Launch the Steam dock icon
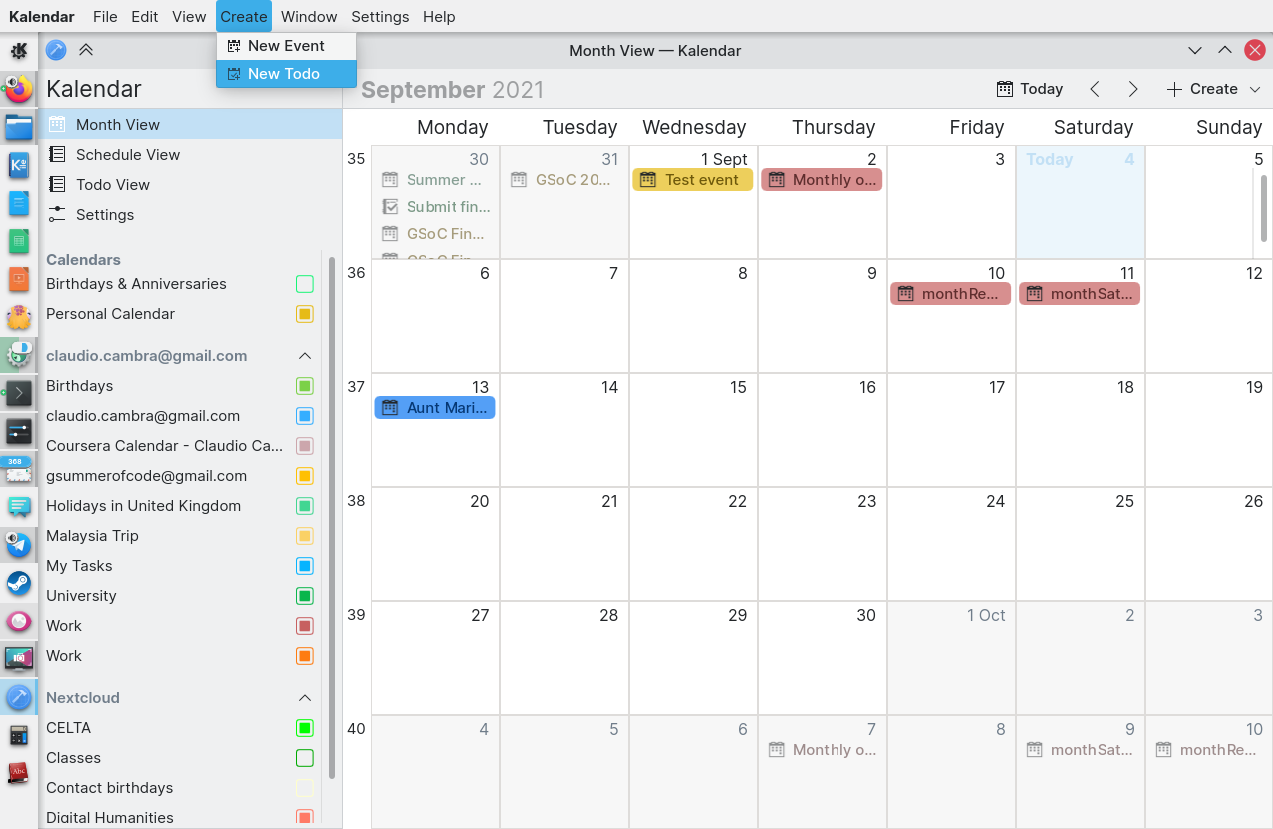1273x829 pixels. pos(19,583)
